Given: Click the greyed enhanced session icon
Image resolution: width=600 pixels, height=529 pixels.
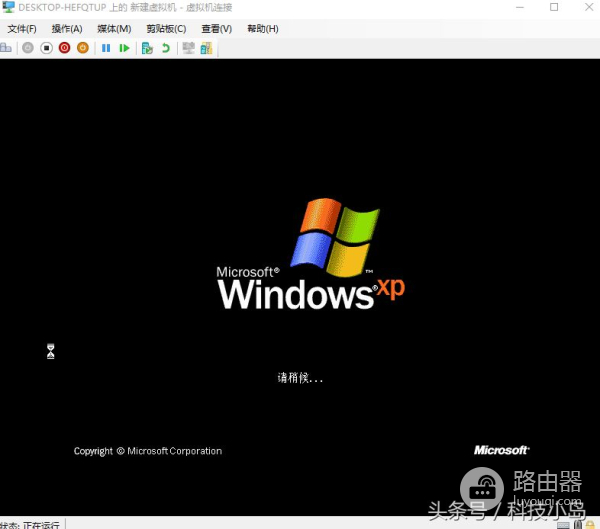Looking at the screenshot, I should click(x=188, y=48).
